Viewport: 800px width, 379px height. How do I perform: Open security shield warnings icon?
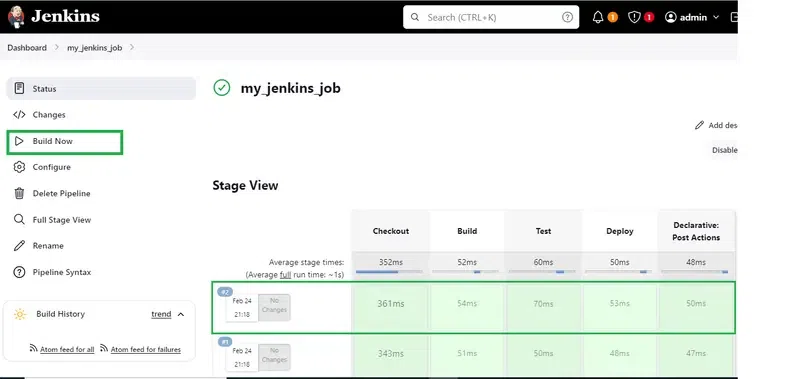(634, 17)
